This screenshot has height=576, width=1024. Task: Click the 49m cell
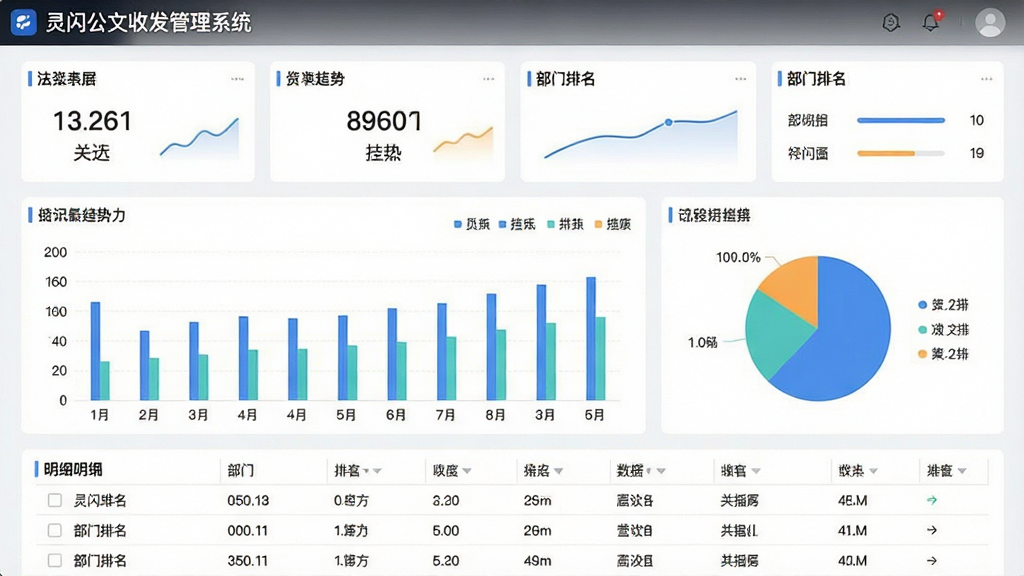[x=537, y=561]
